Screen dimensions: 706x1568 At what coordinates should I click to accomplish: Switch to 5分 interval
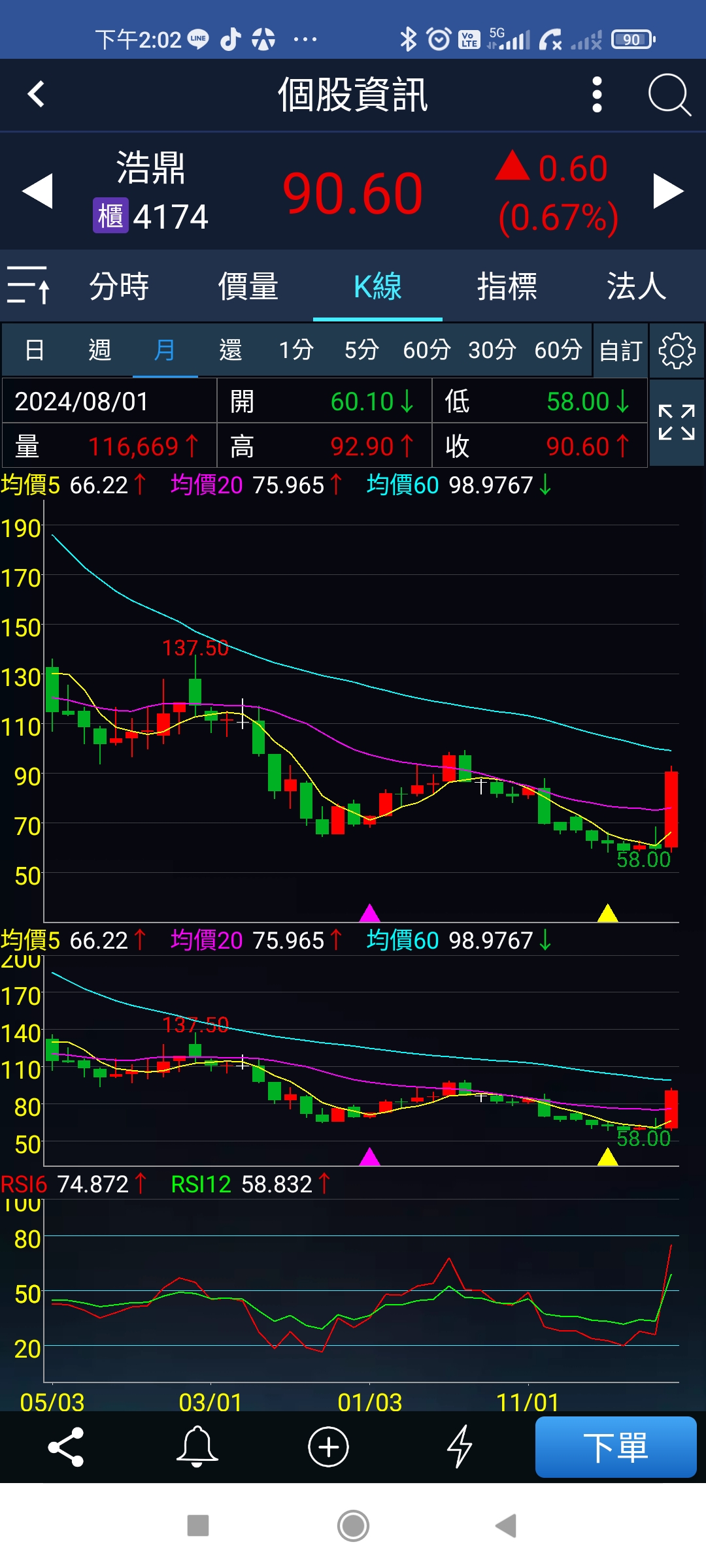point(361,350)
